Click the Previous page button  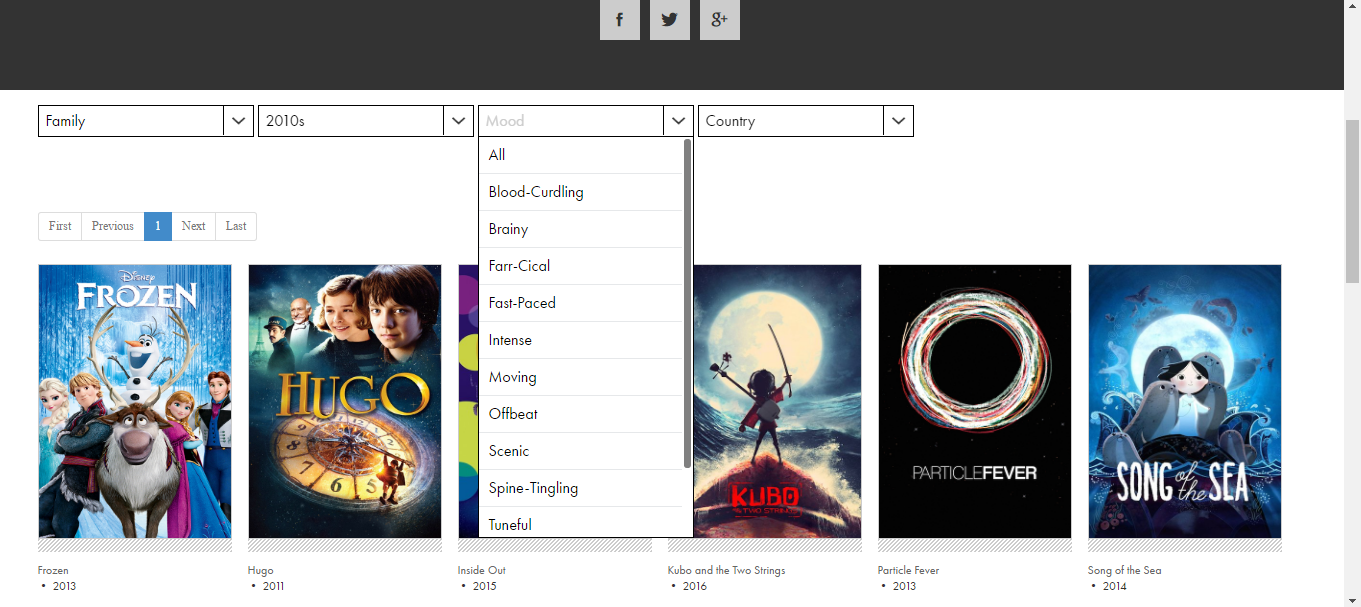pyautogui.click(x=112, y=226)
